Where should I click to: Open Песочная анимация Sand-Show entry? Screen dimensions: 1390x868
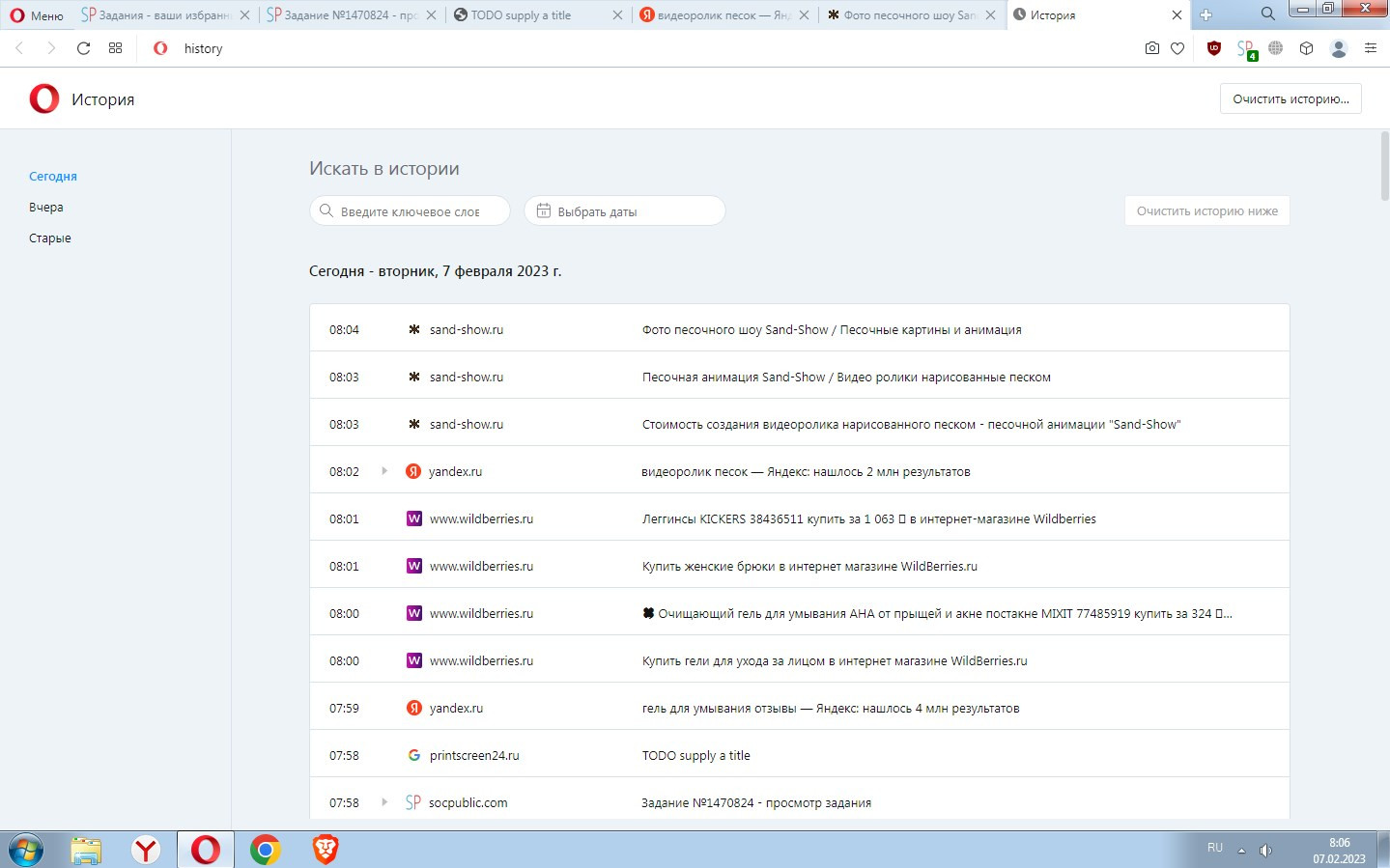pos(846,377)
